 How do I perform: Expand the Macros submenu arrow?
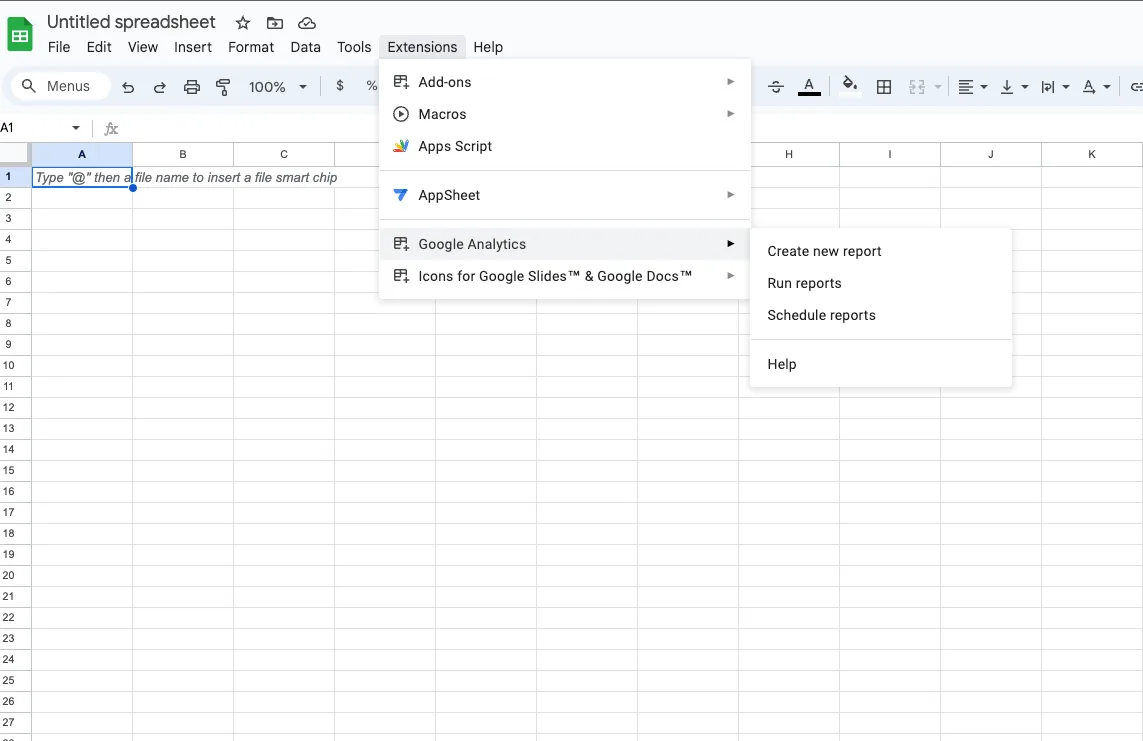pyautogui.click(x=730, y=114)
